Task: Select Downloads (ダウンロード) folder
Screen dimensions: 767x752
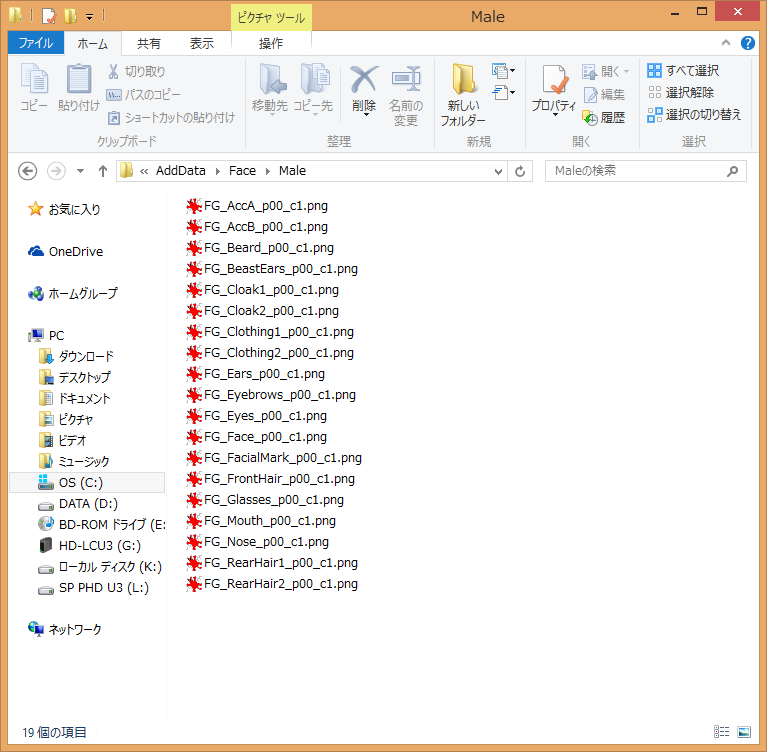Action: tap(76, 356)
